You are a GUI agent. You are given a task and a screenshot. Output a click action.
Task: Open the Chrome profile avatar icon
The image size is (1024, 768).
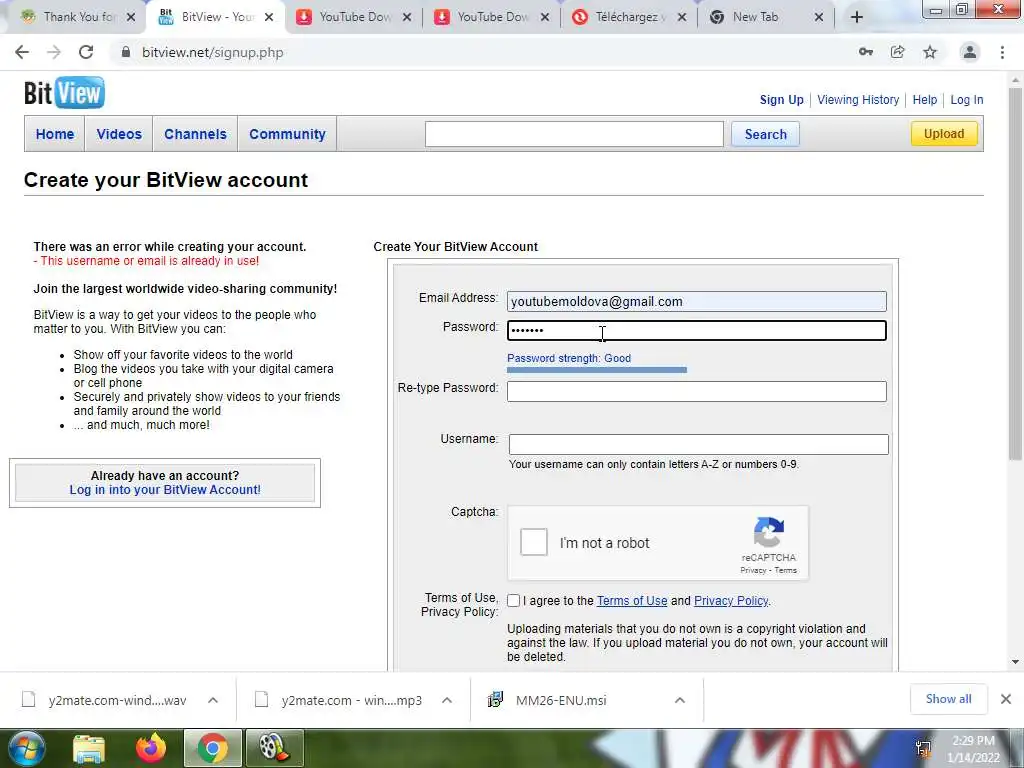tap(970, 52)
